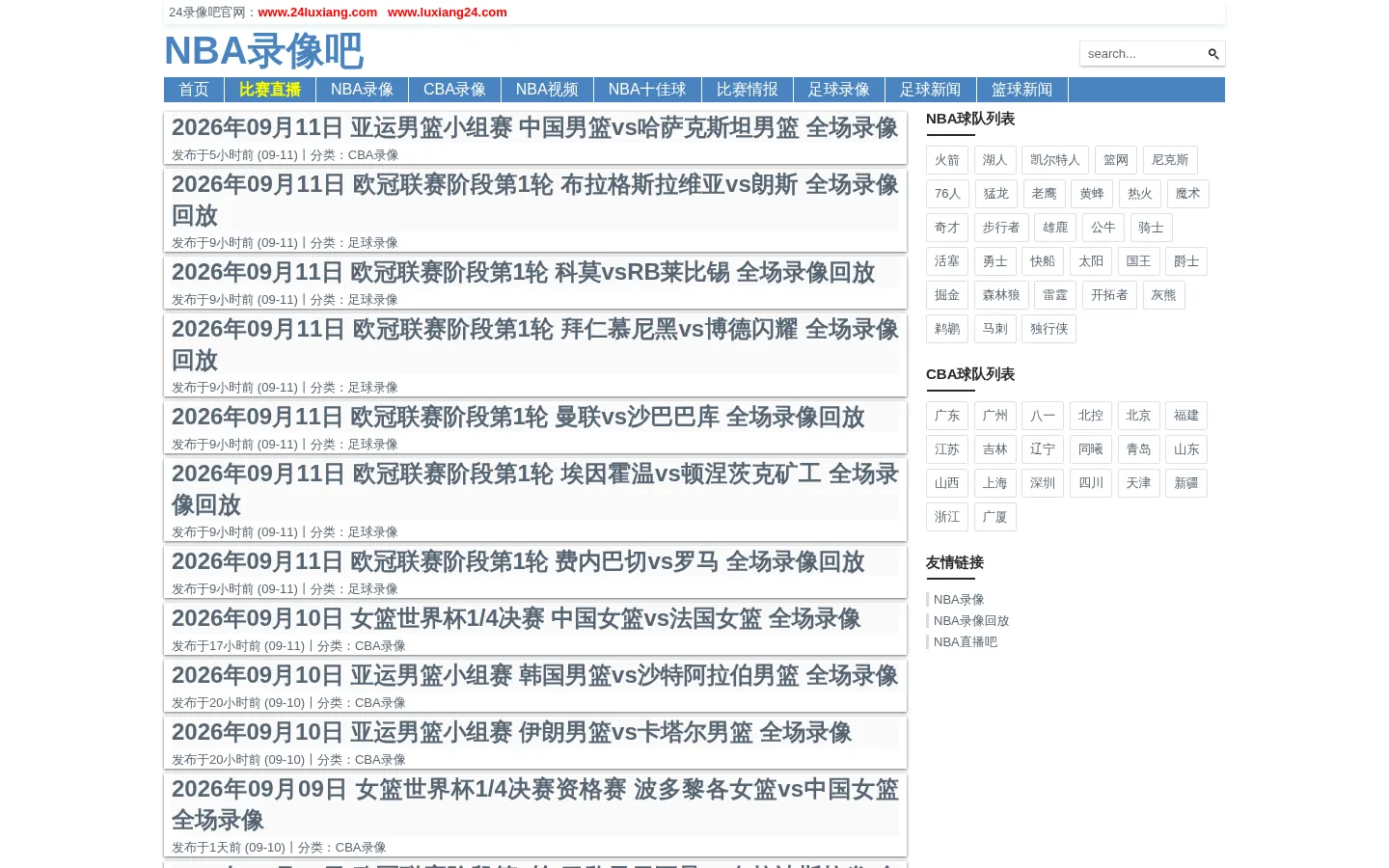The image size is (1389, 868).
Task: Open the NBA录像回放 friend link
Action: pyautogui.click(x=971, y=621)
